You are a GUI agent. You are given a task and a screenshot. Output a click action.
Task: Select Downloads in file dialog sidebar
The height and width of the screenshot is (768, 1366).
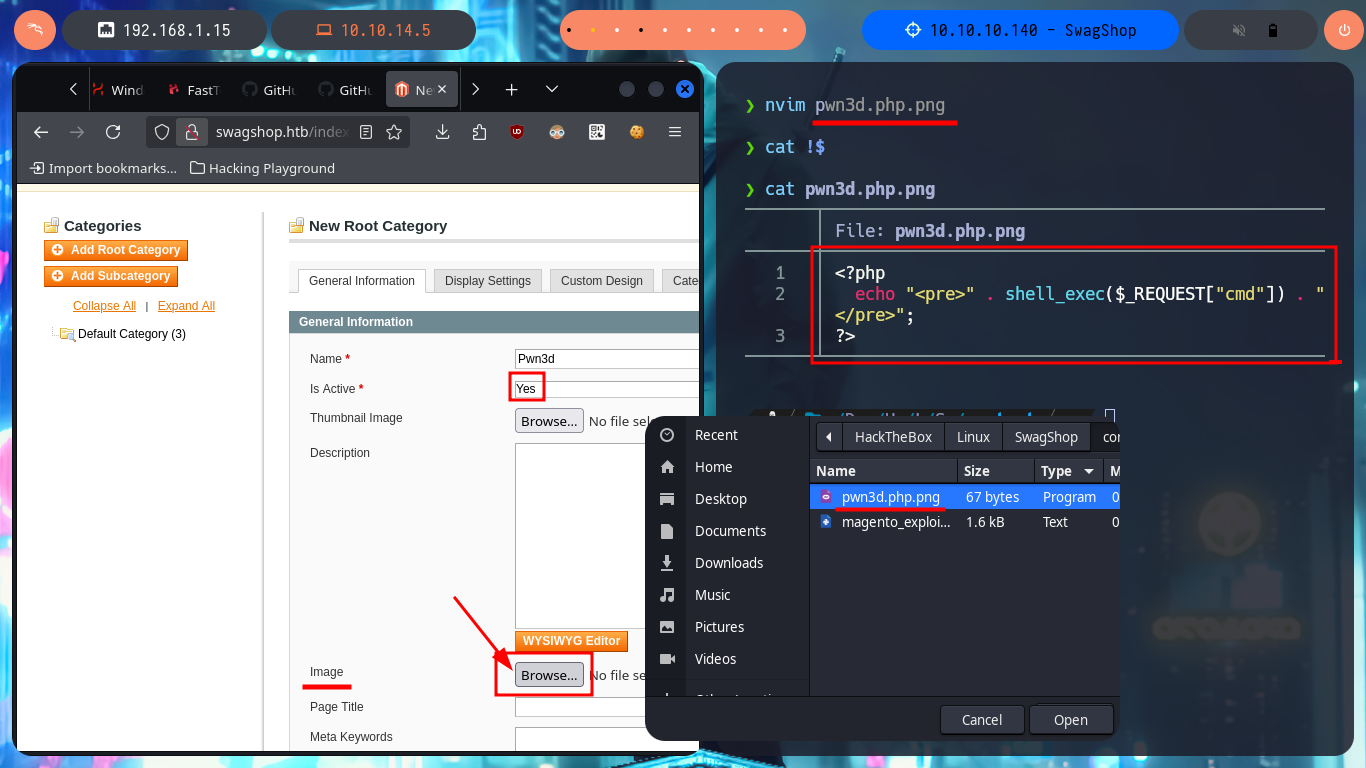(725, 563)
